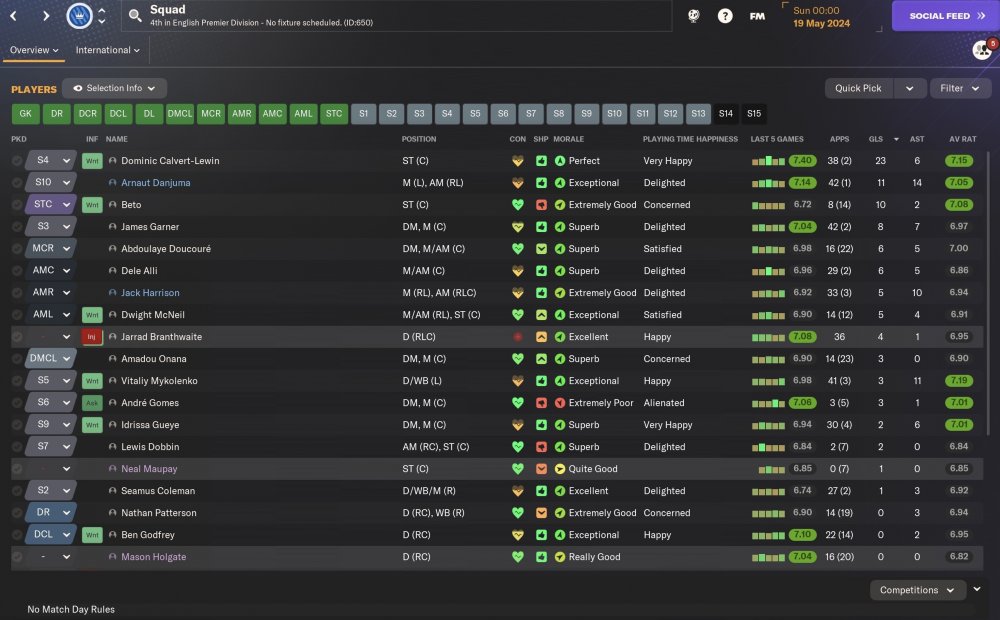This screenshot has height=620, width=1000.
Task: Tick the checkbox for Nathan Patterson row
Action: [17, 513]
